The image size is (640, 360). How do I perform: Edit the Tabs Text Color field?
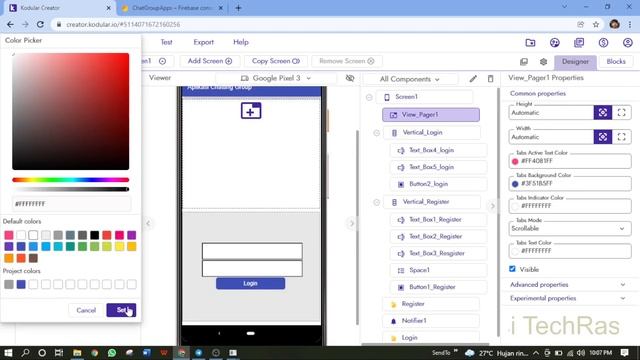tap(570, 251)
